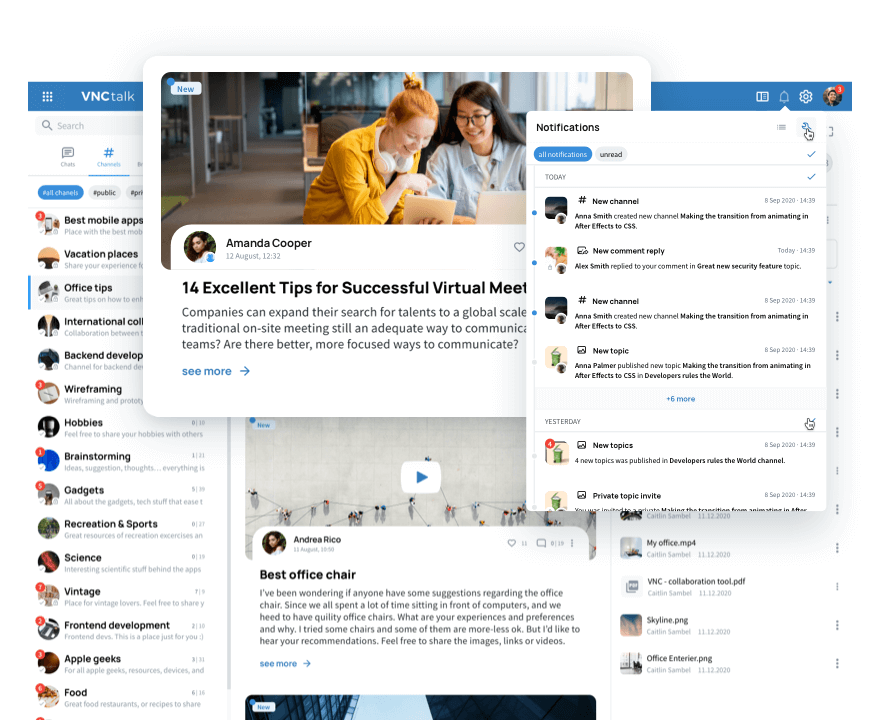Click the VNCtalk logo
The width and height of the screenshot is (881, 720).
[x=107, y=96]
